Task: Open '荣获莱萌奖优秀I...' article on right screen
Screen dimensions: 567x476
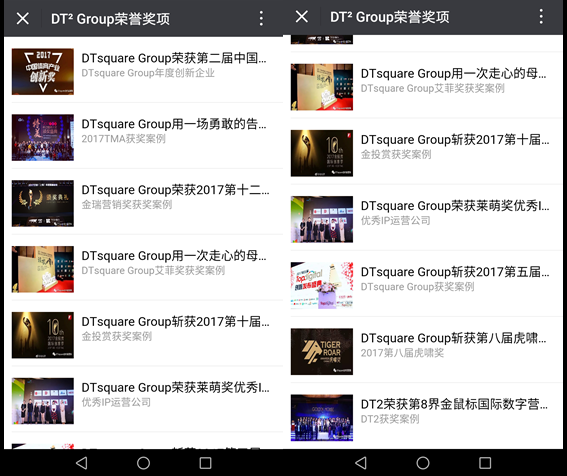Action: [455, 206]
